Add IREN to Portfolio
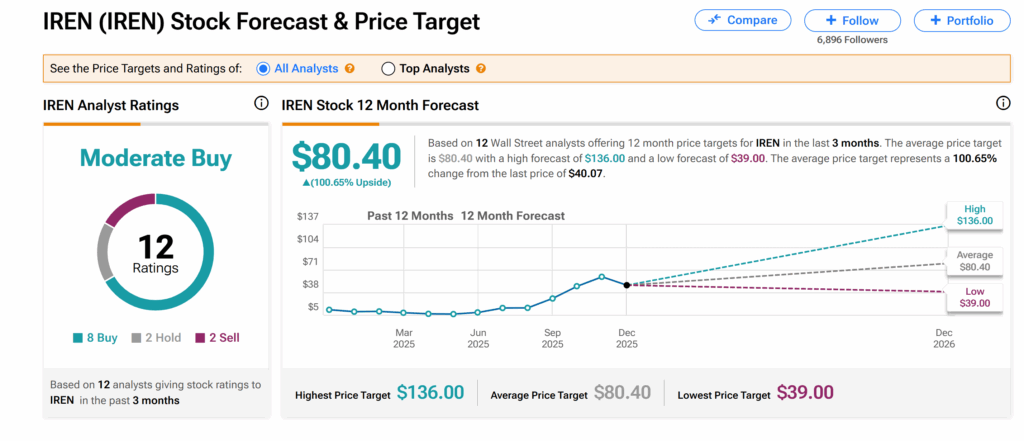This screenshot has width=1024, height=441. 961,20
